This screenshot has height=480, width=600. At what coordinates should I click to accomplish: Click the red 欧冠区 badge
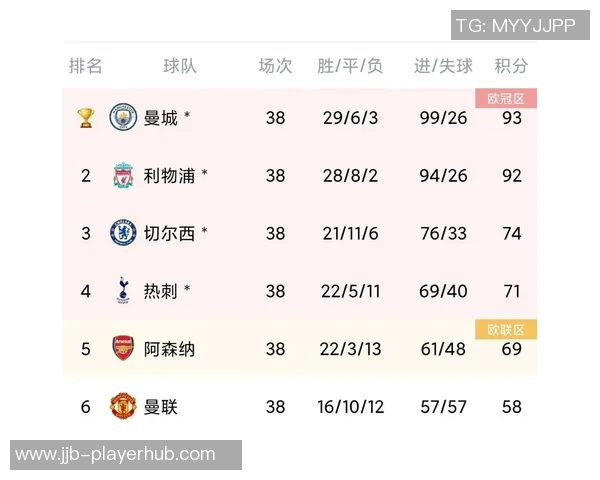pyautogui.click(x=506, y=98)
